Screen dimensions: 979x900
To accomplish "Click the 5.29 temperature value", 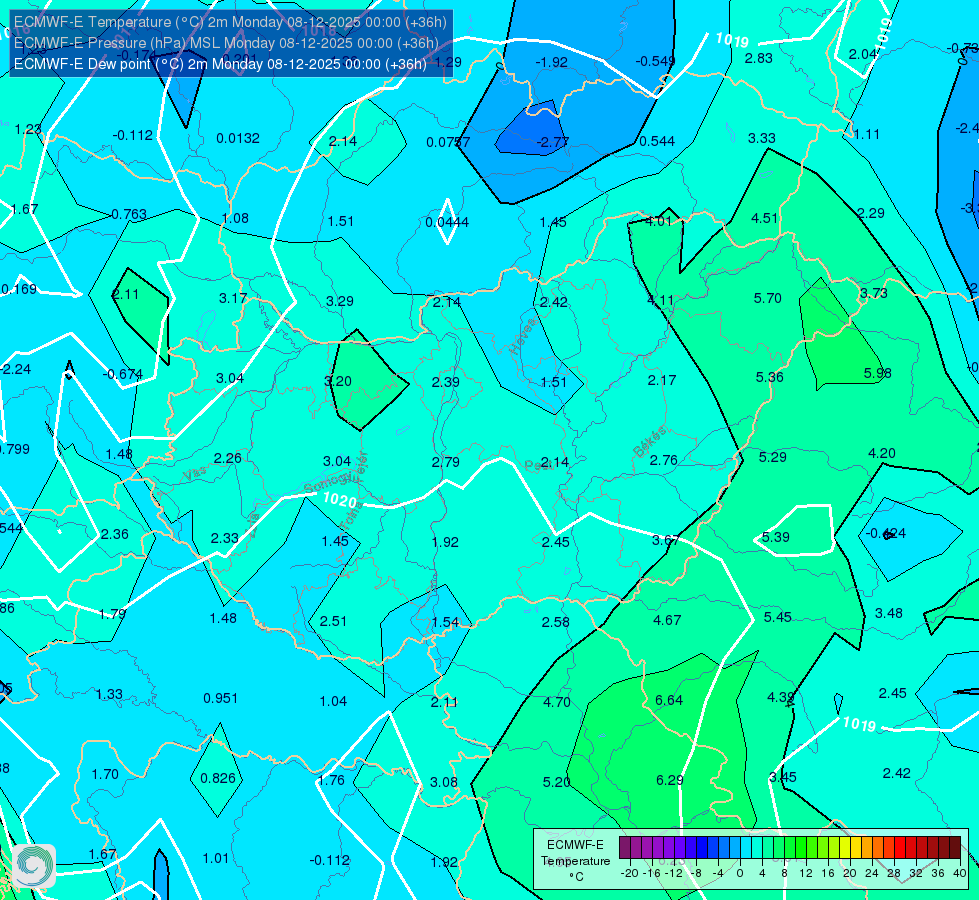I will pyautogui.click(x=772, y=457).
